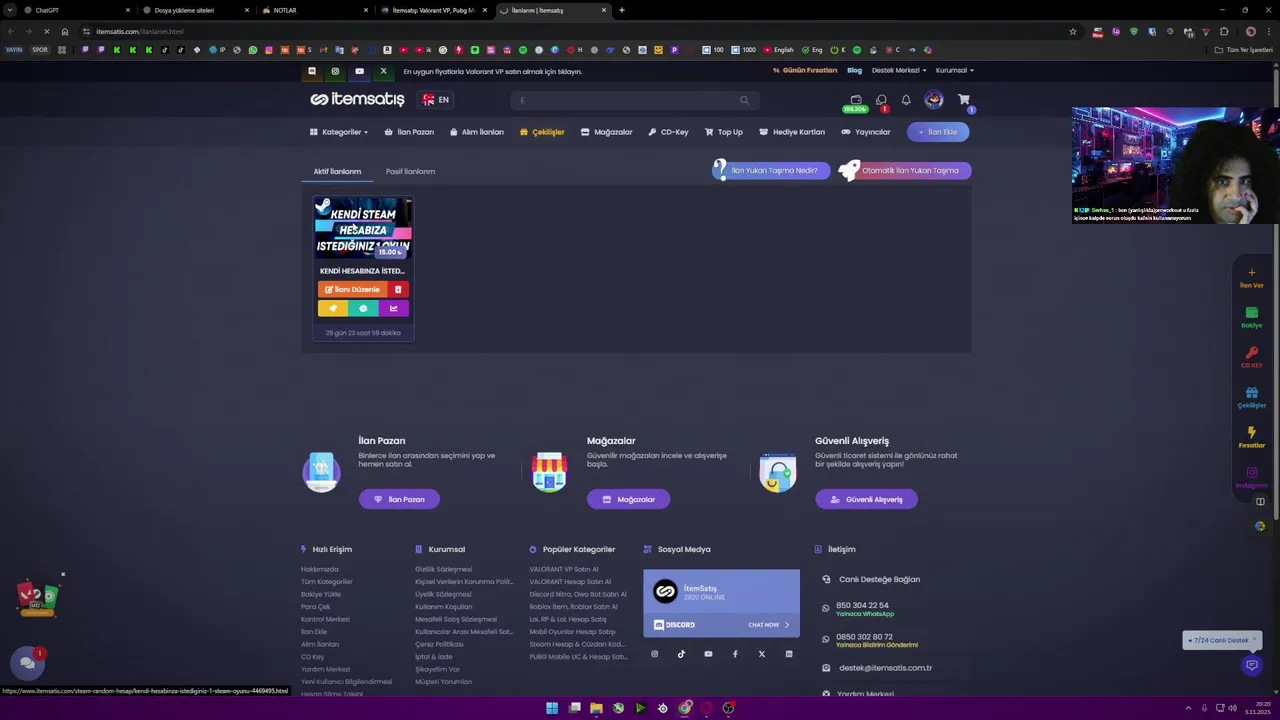The image size is (1280, 720).
Task: Select Aktif İlanlarım tab
Action: (337, 172)
